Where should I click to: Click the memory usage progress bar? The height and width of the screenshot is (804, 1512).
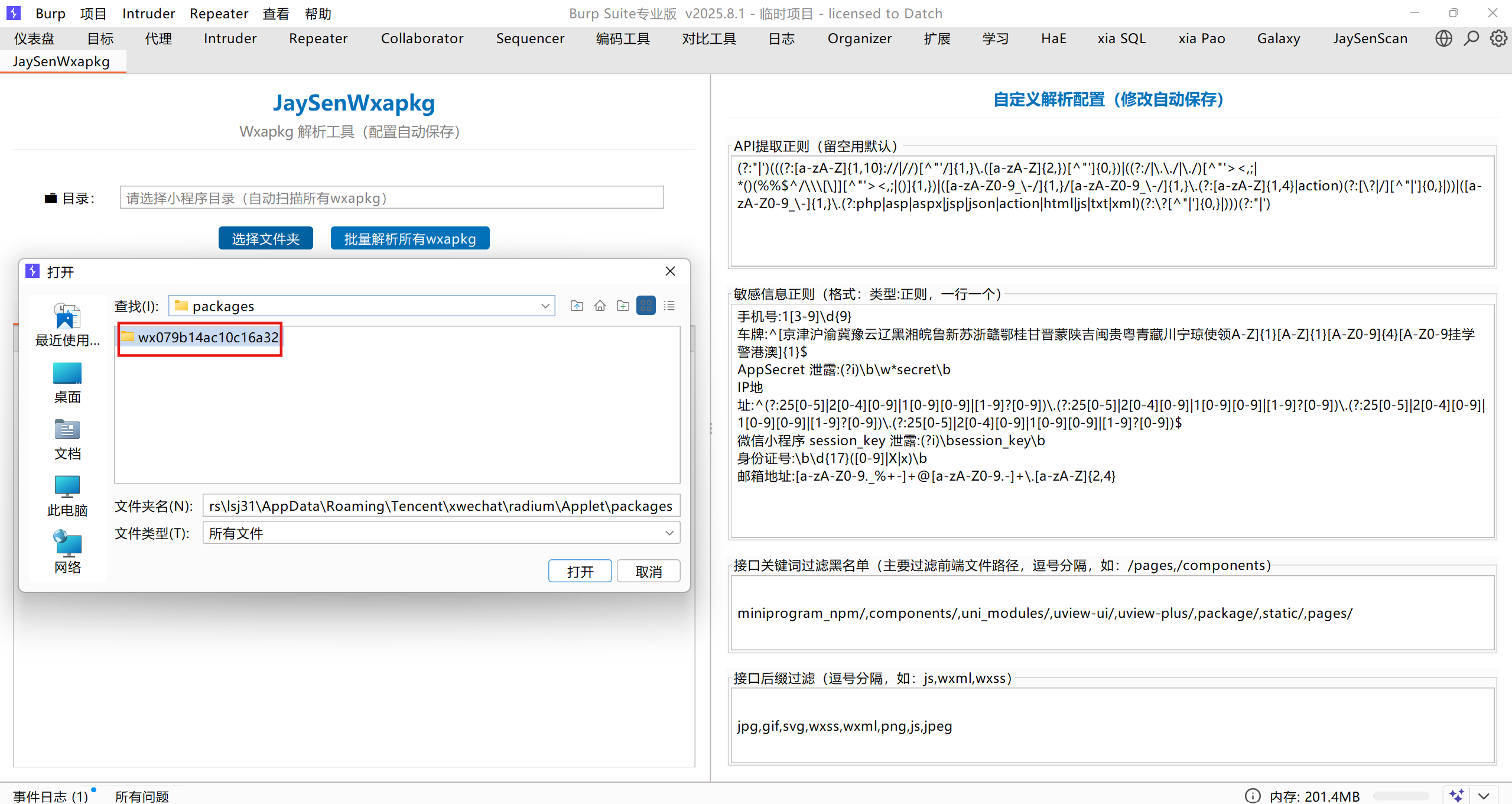coord(1400,796)
